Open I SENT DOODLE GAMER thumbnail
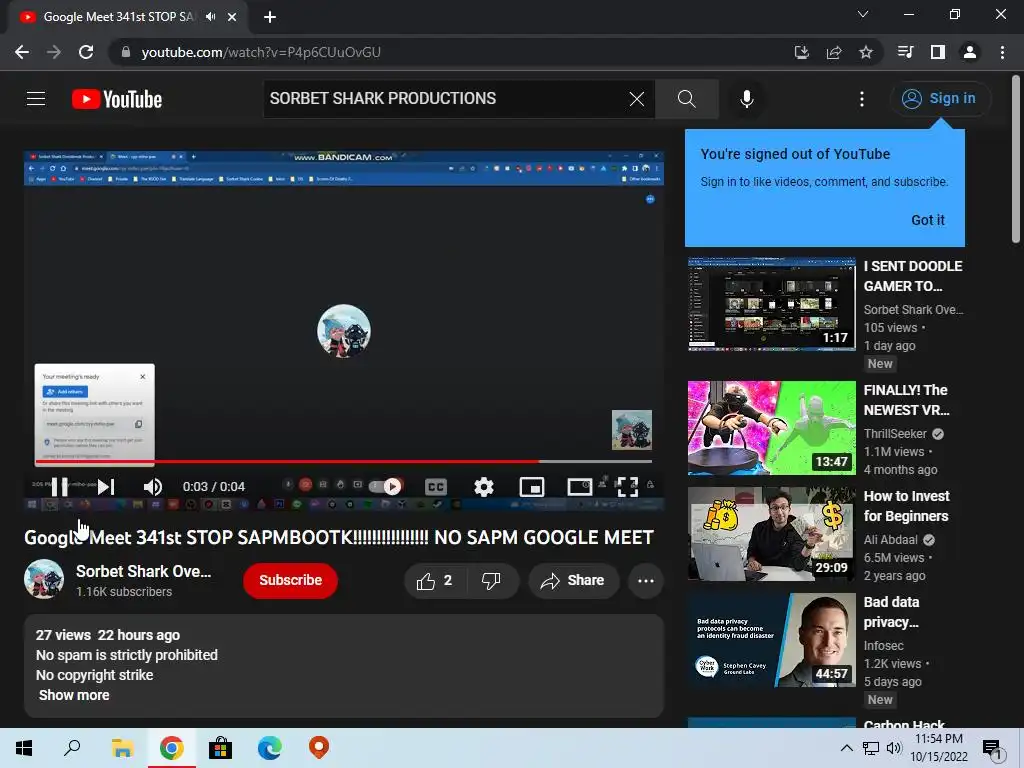Image resolution: width=1024 pixels, height=768 pixels. (771, 304)
